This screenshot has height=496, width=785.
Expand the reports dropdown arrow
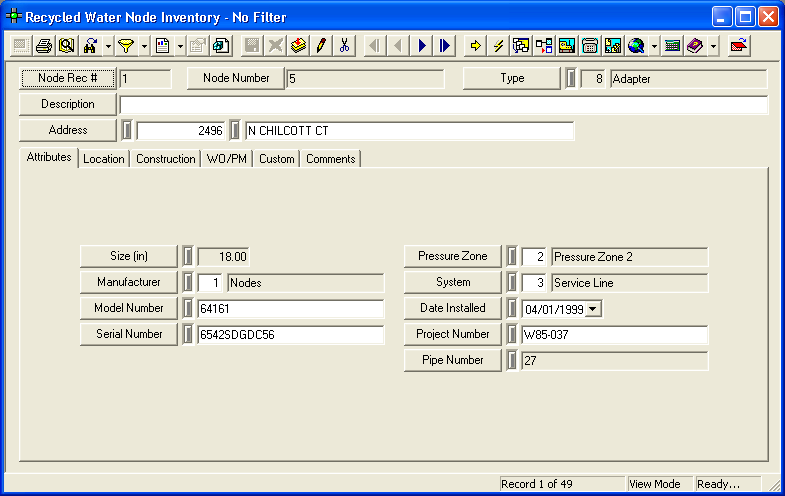pyautogui.click(x=180, y=47)
